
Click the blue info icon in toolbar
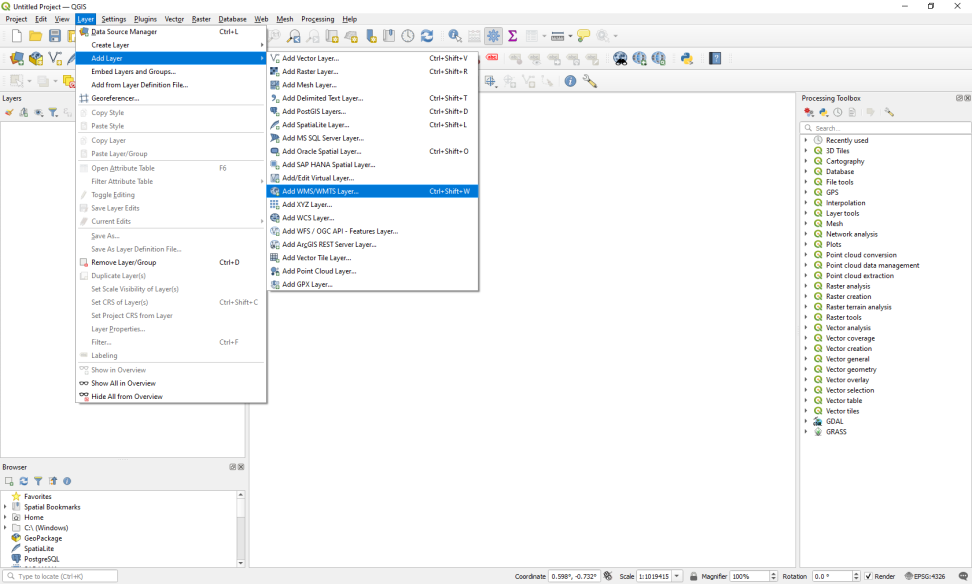click(x=570, y=81)
